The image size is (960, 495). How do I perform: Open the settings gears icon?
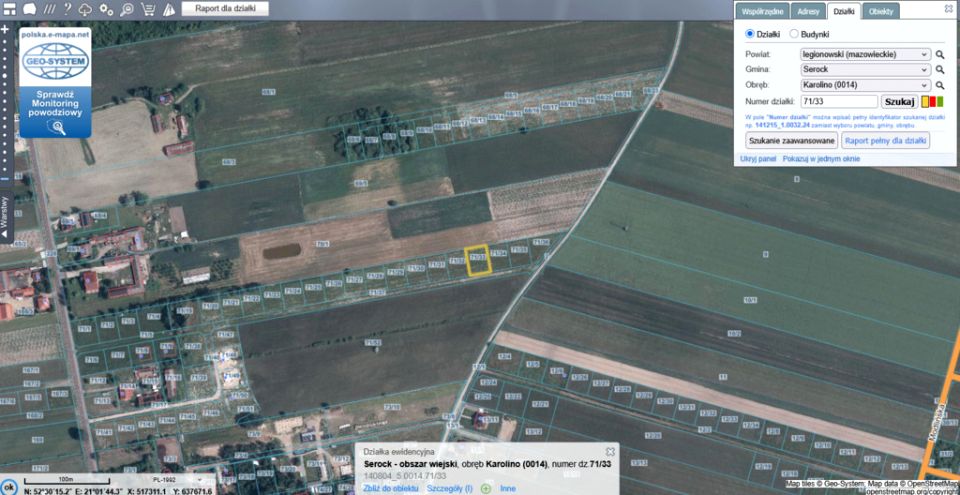(107, 9)
